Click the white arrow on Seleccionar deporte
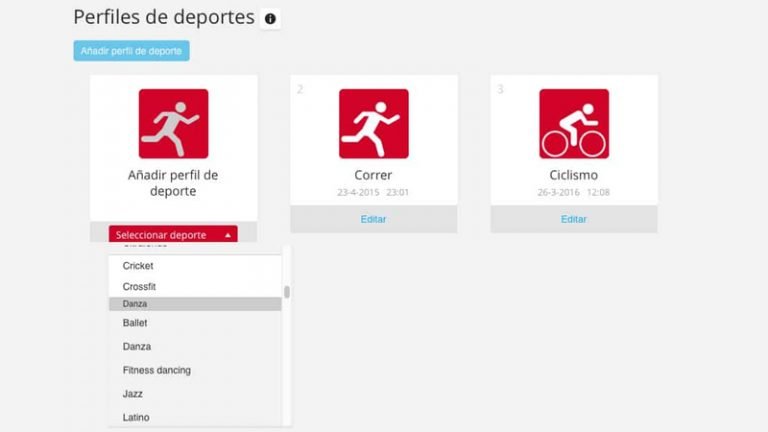Viewport: 768px width, 432px height. (228, 236)
